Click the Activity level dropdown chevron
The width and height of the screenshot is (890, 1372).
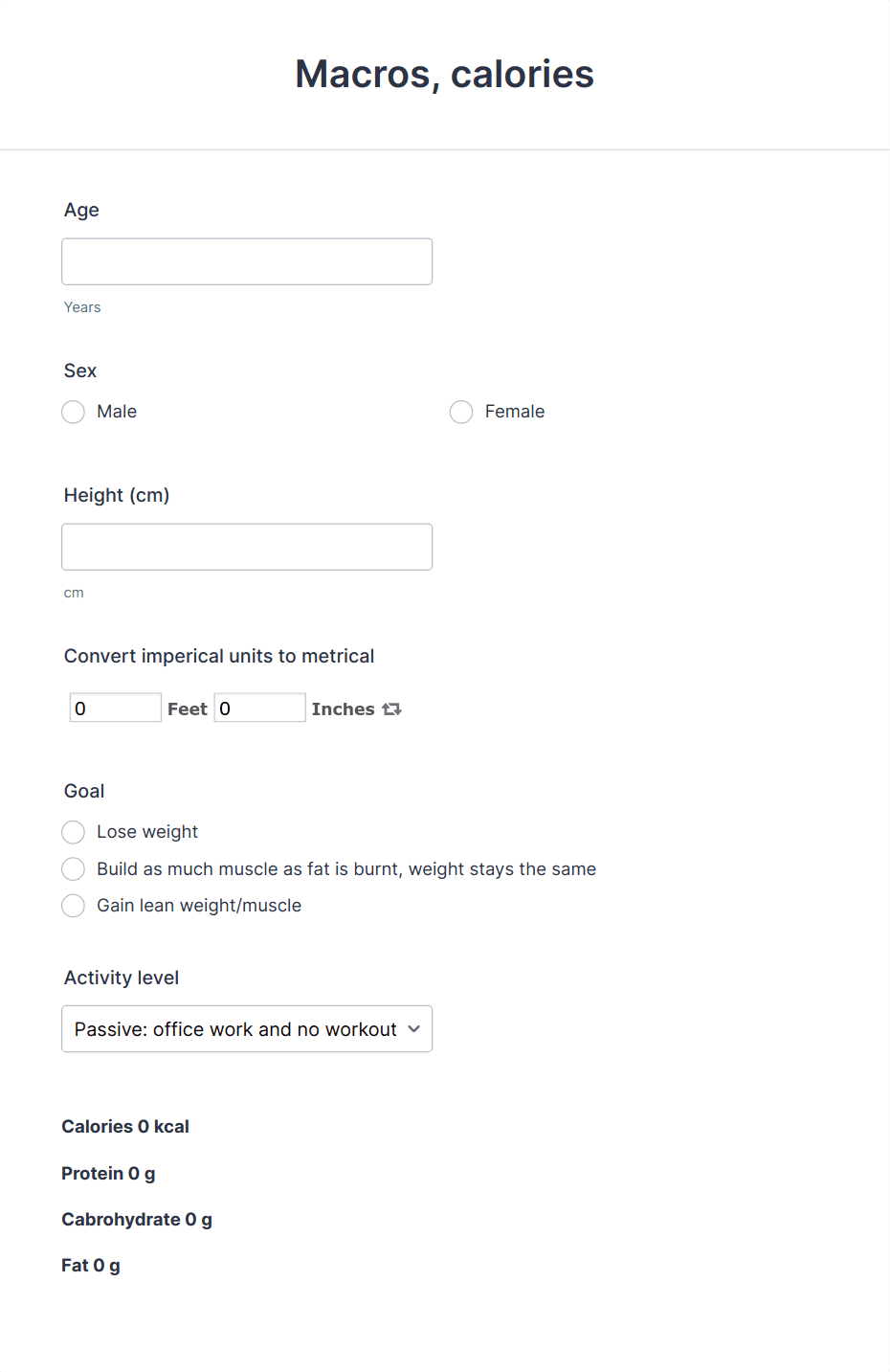click(413, 1028)
